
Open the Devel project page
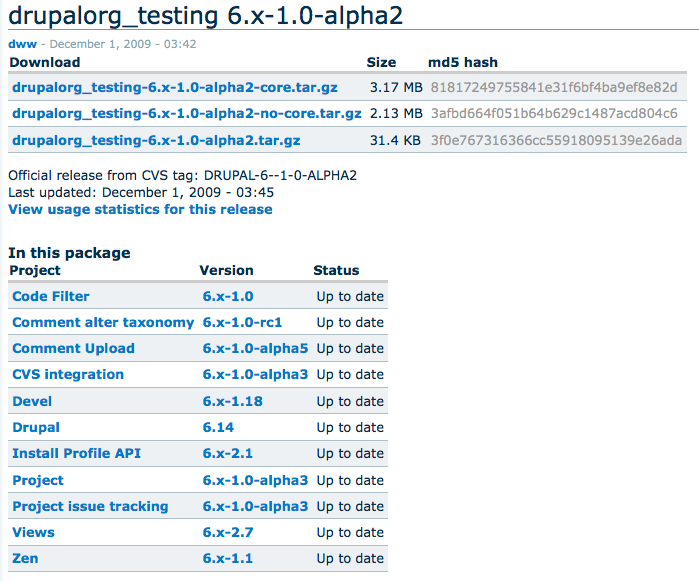click(x=32, y=401)
